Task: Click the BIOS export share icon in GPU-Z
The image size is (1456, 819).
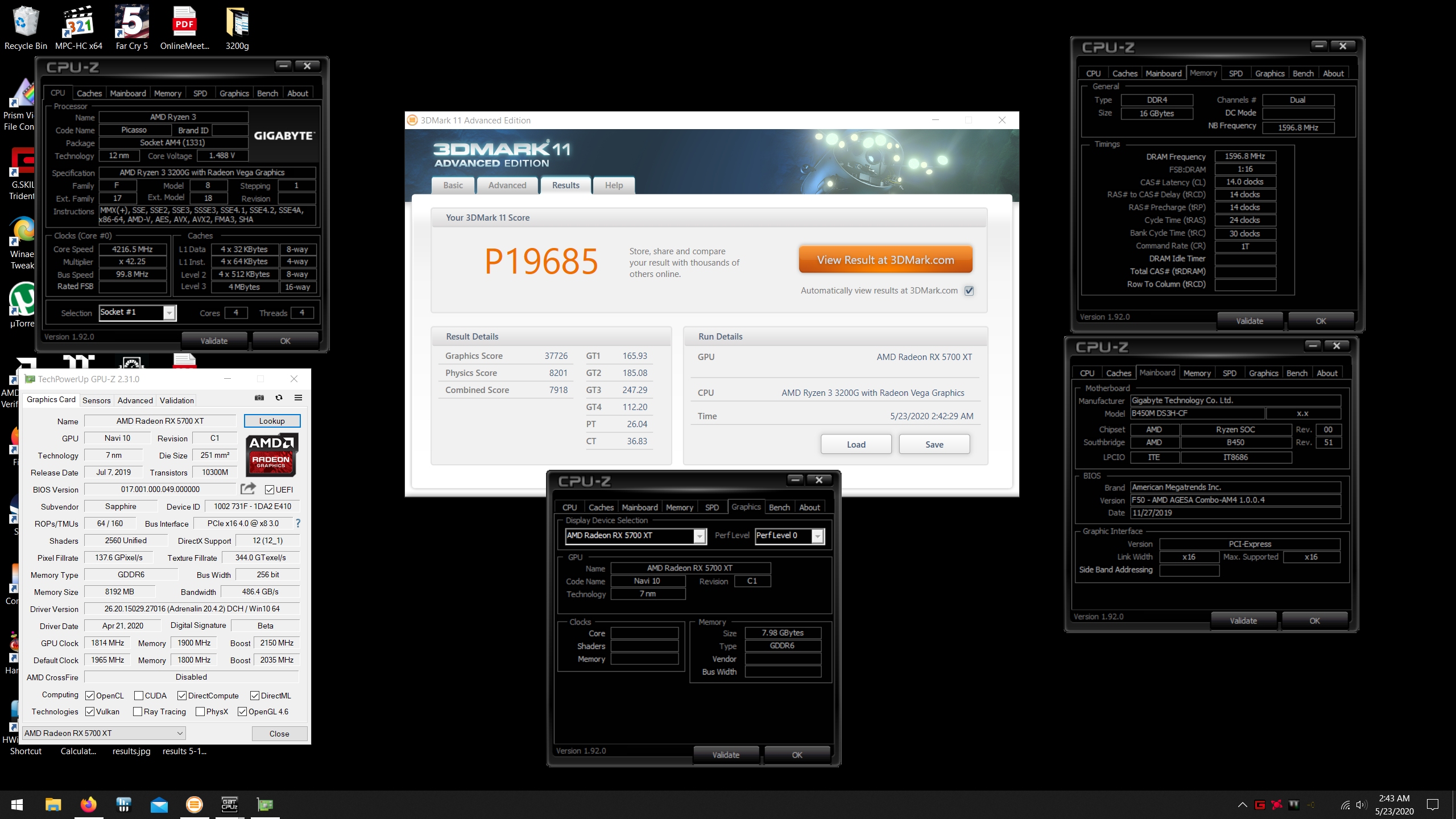Action: coord(248,489)
